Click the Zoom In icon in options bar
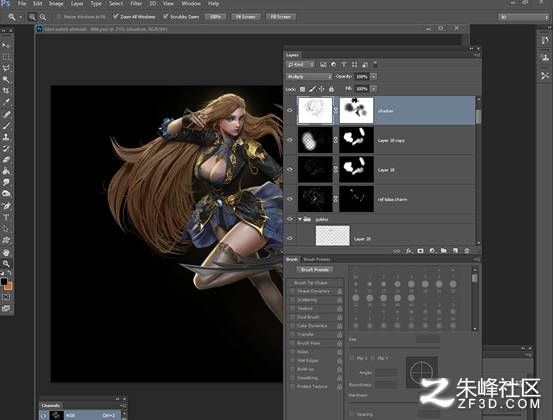This screenshot has width=553, height=420. click(x=32, y=17)
